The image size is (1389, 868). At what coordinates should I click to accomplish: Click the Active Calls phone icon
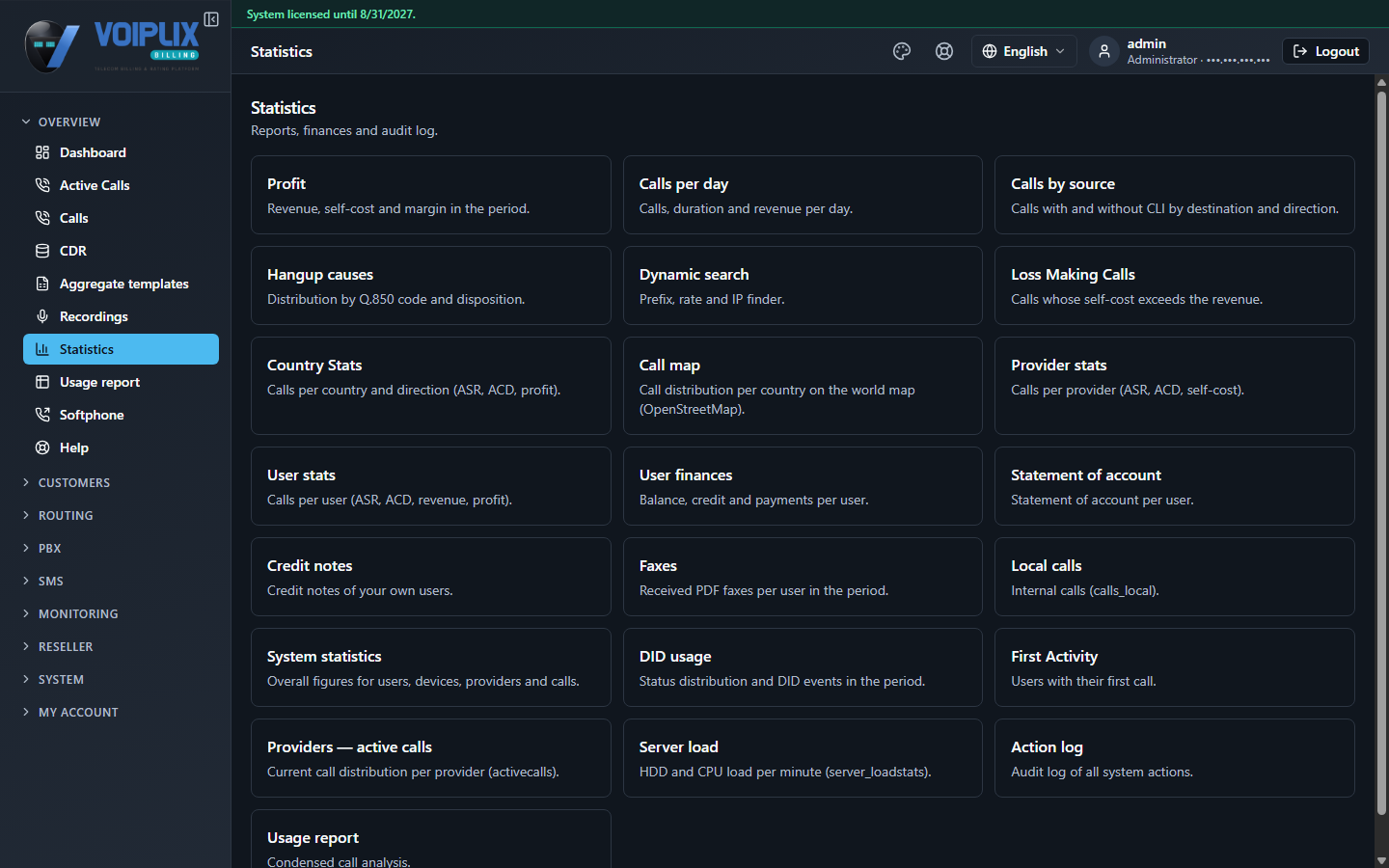point(42,185)
